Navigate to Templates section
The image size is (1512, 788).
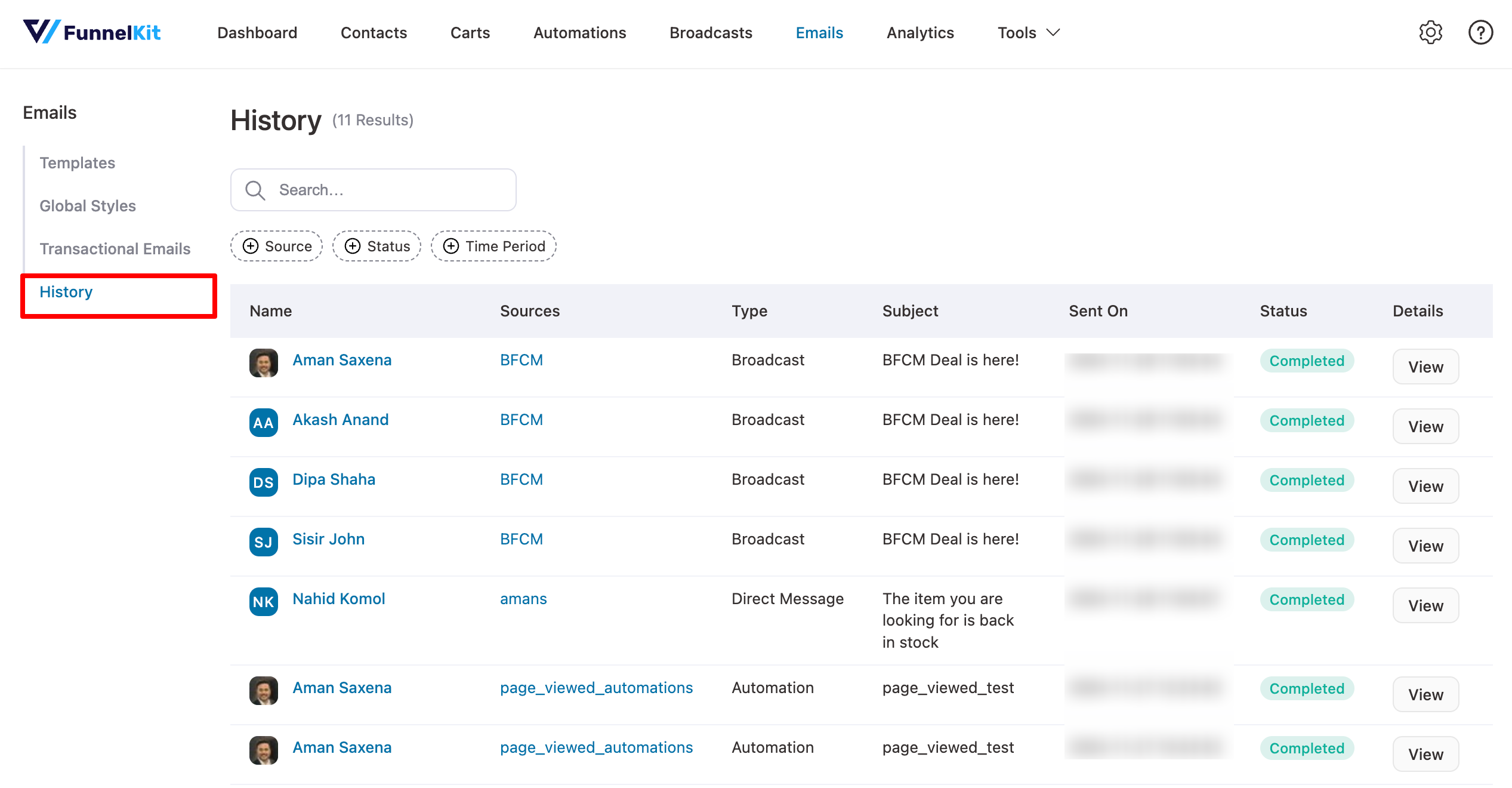pos(77,162)
